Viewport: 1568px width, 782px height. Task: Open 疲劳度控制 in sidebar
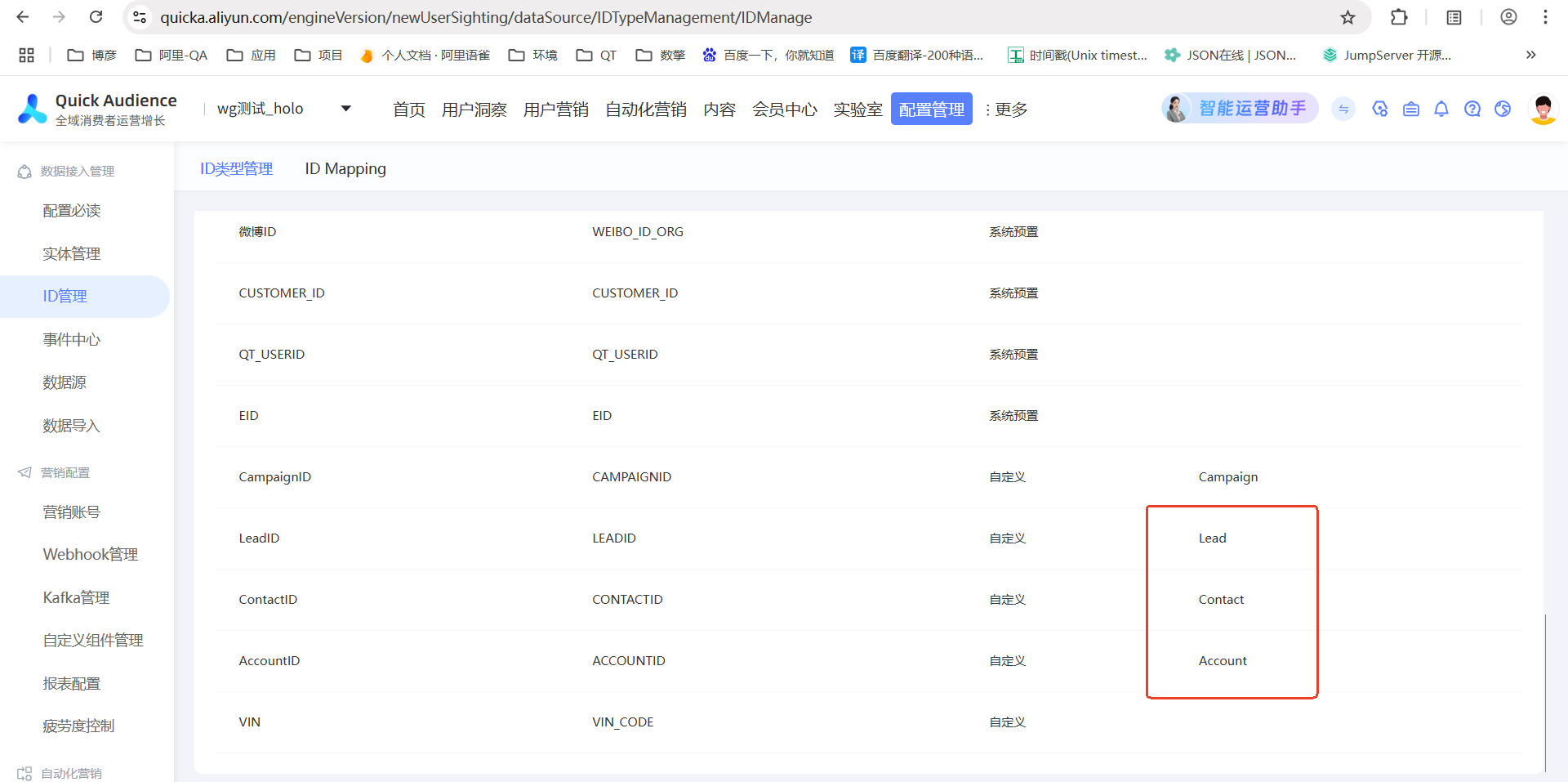78,726
